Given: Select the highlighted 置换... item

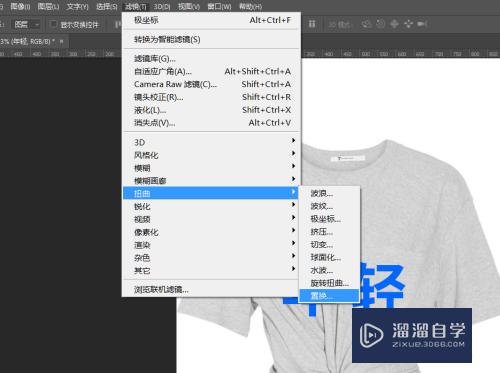Looking at the screenshot, I should tap(329, 296).
